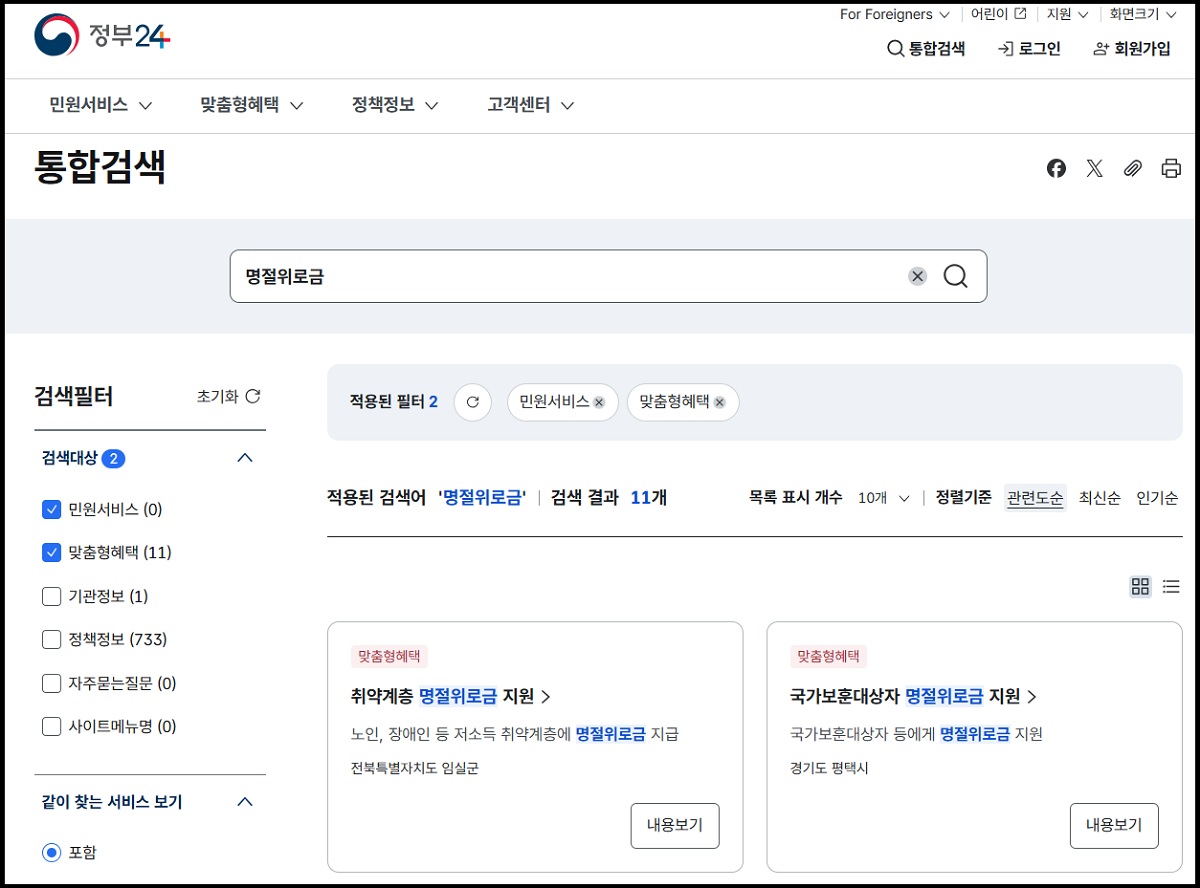
Task: Open the 고객센터 menu
Action: 521,105
